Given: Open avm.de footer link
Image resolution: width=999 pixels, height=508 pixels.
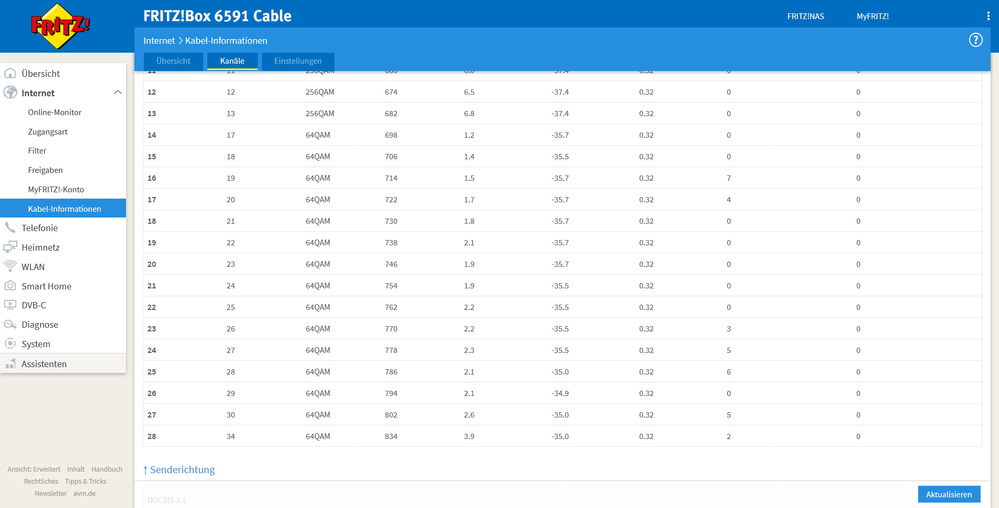Looking at the screenshot, I should (x=84, y=493).
